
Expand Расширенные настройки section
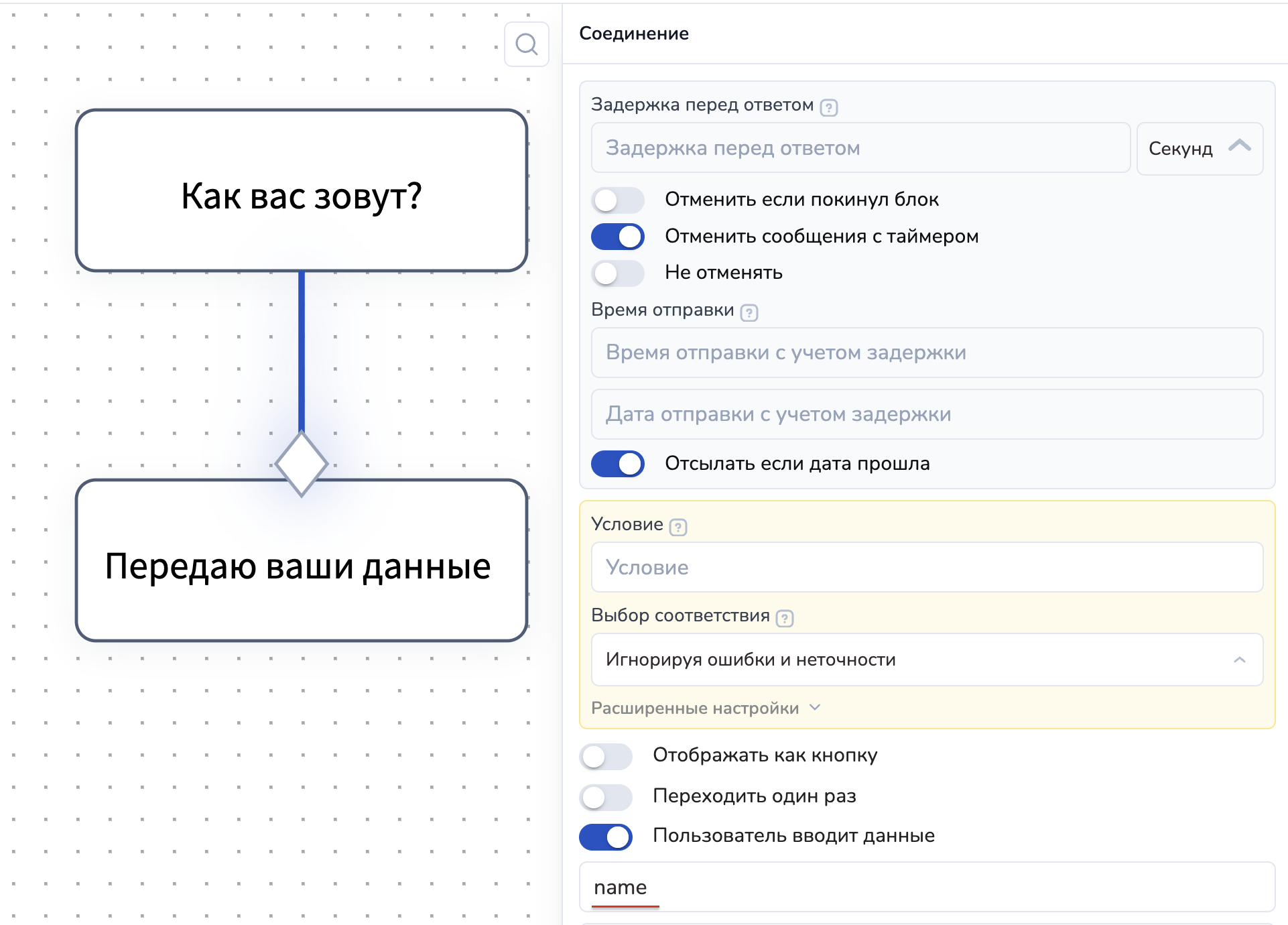coord(705,708)
